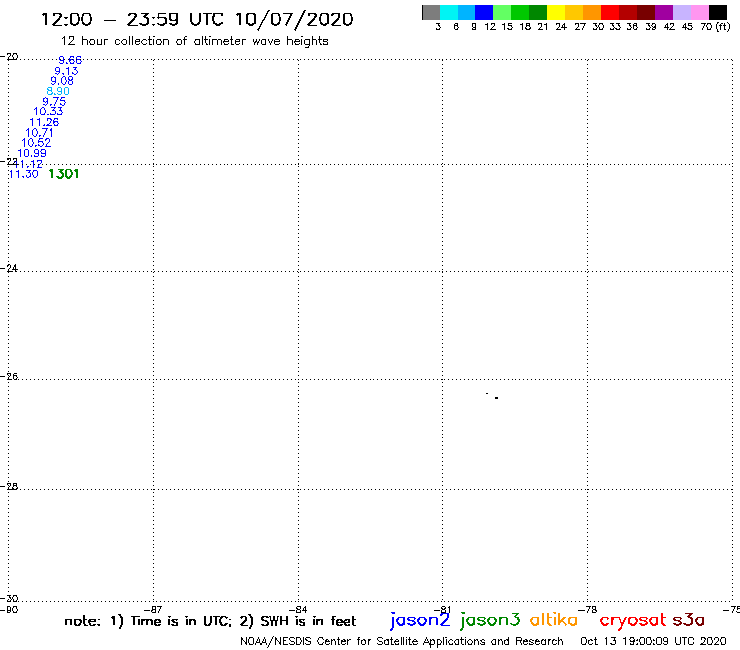Click the wave height value 10.71
740x650 pixels.
[x=40, y=133]
